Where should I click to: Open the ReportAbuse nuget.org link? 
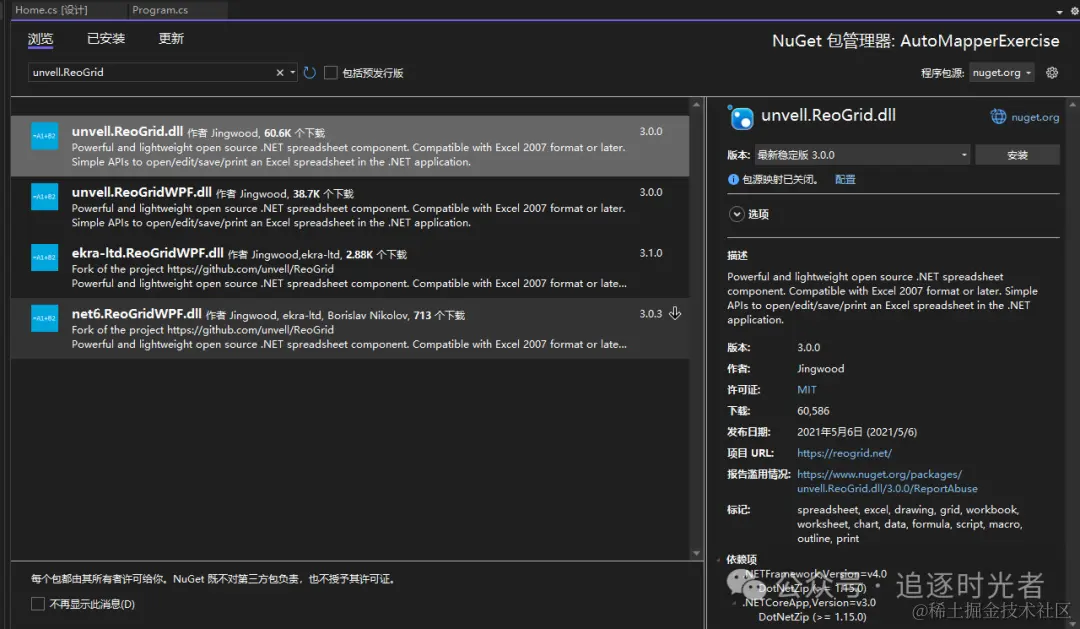click(887, 481)
